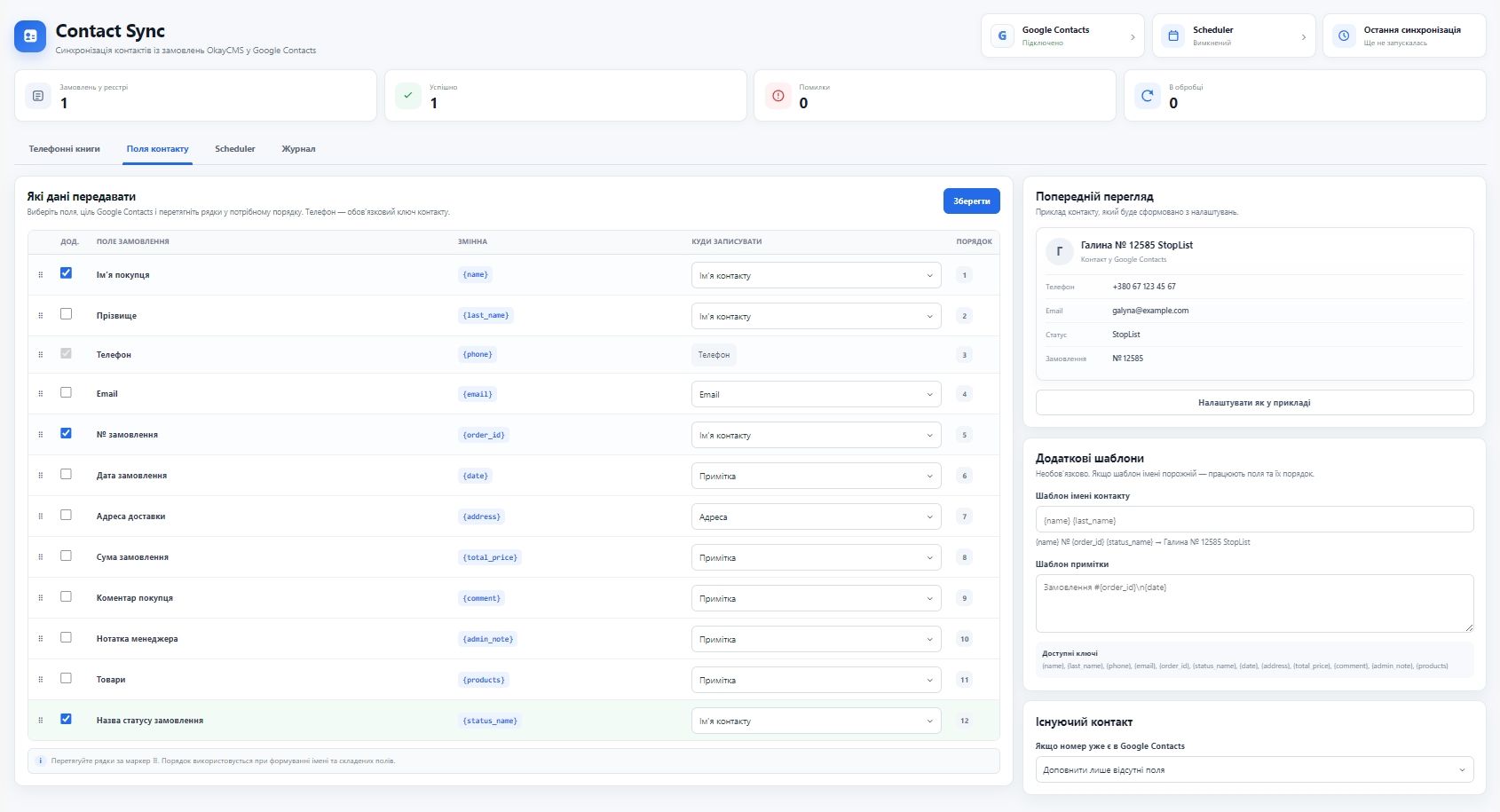Select the Поля контакту tab
Viewport: 1500px width, 812px height.
(157, 149)
